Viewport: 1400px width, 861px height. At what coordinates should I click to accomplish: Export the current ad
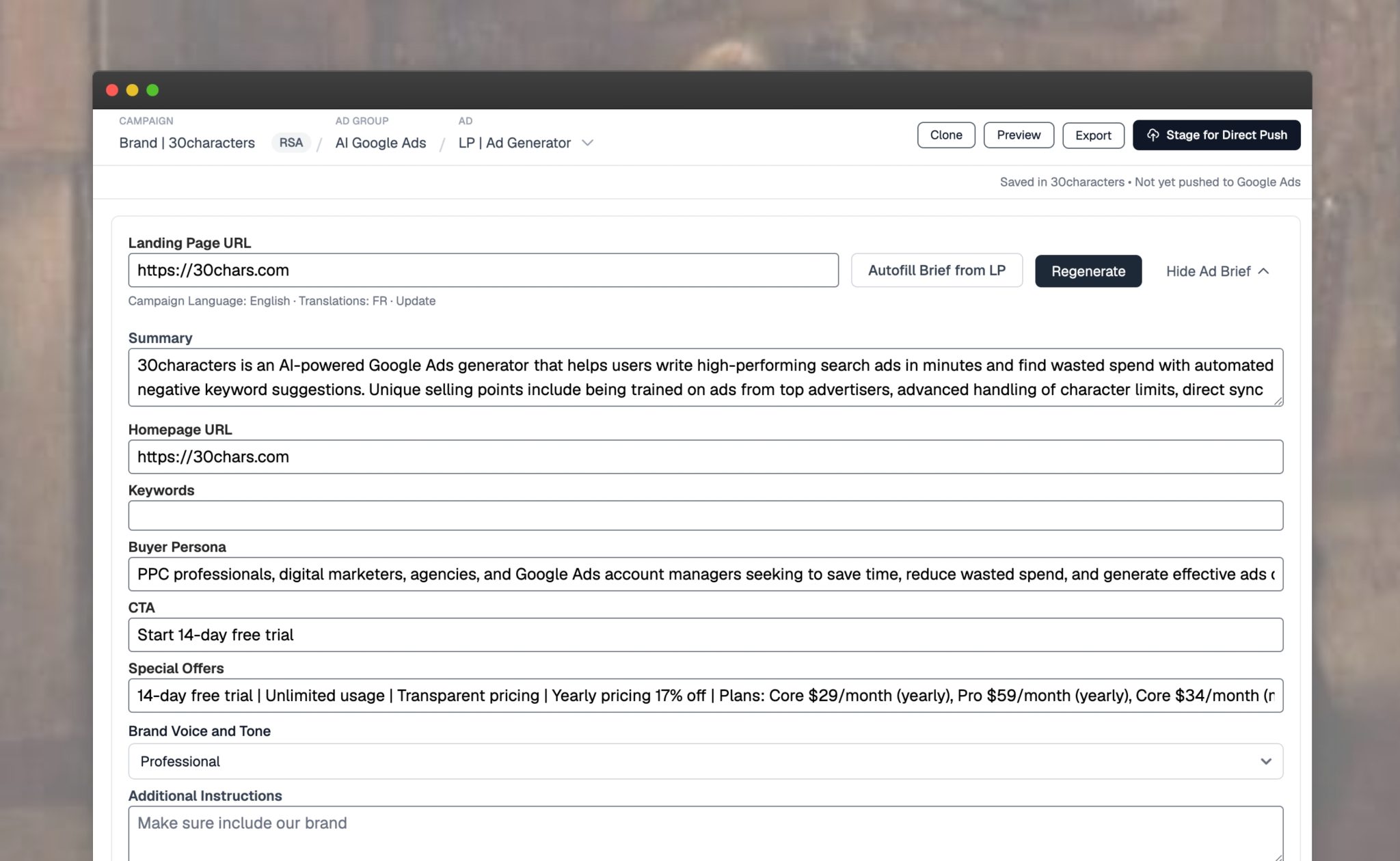(1092, 135)
